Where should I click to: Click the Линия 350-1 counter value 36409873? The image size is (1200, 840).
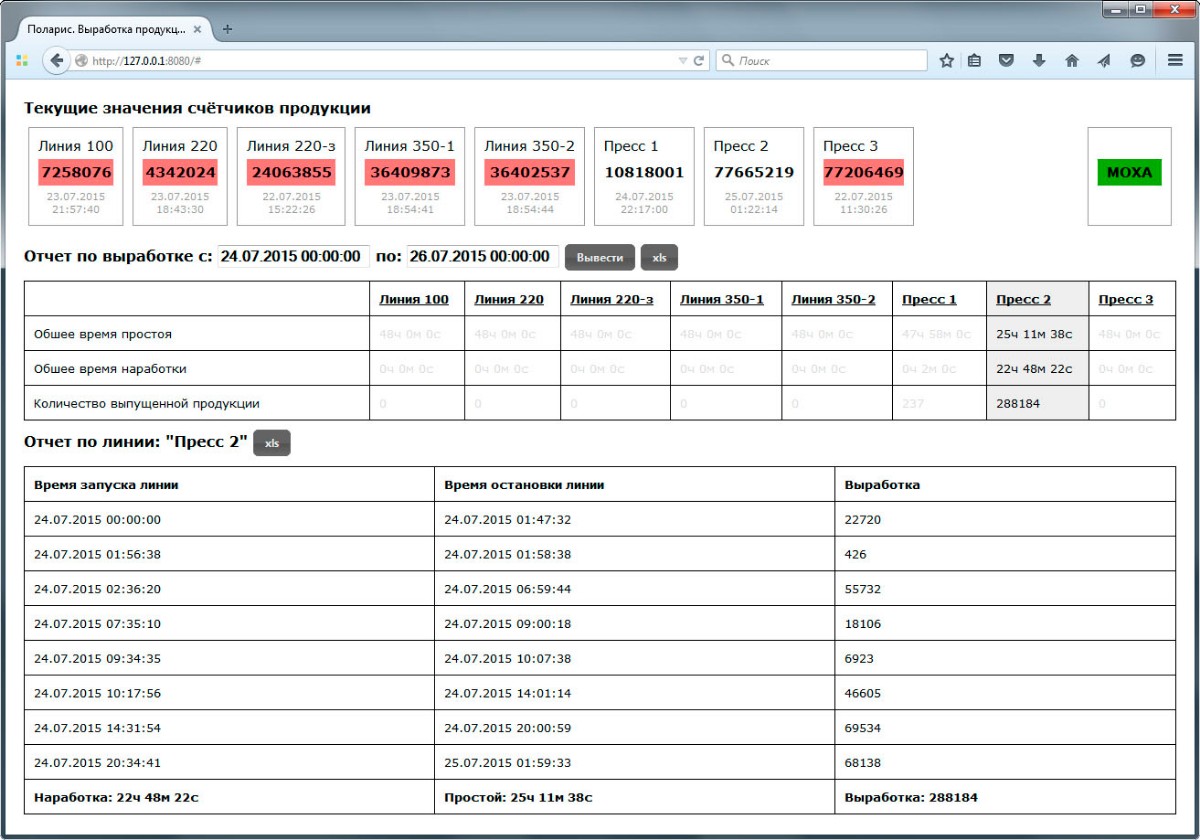point(409,172)
